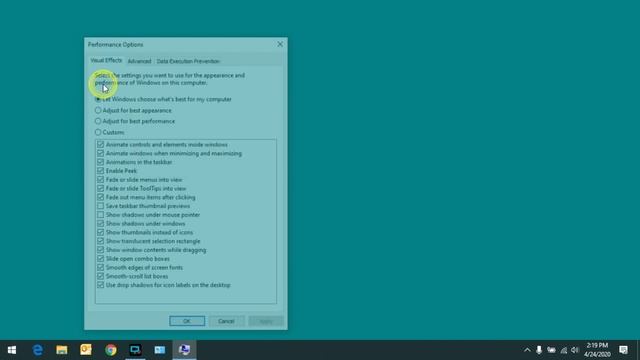Viewport: 640px width, 360px height.
Task: Open the monitor app icon on taskbar
Action: (x=135, y=350)
